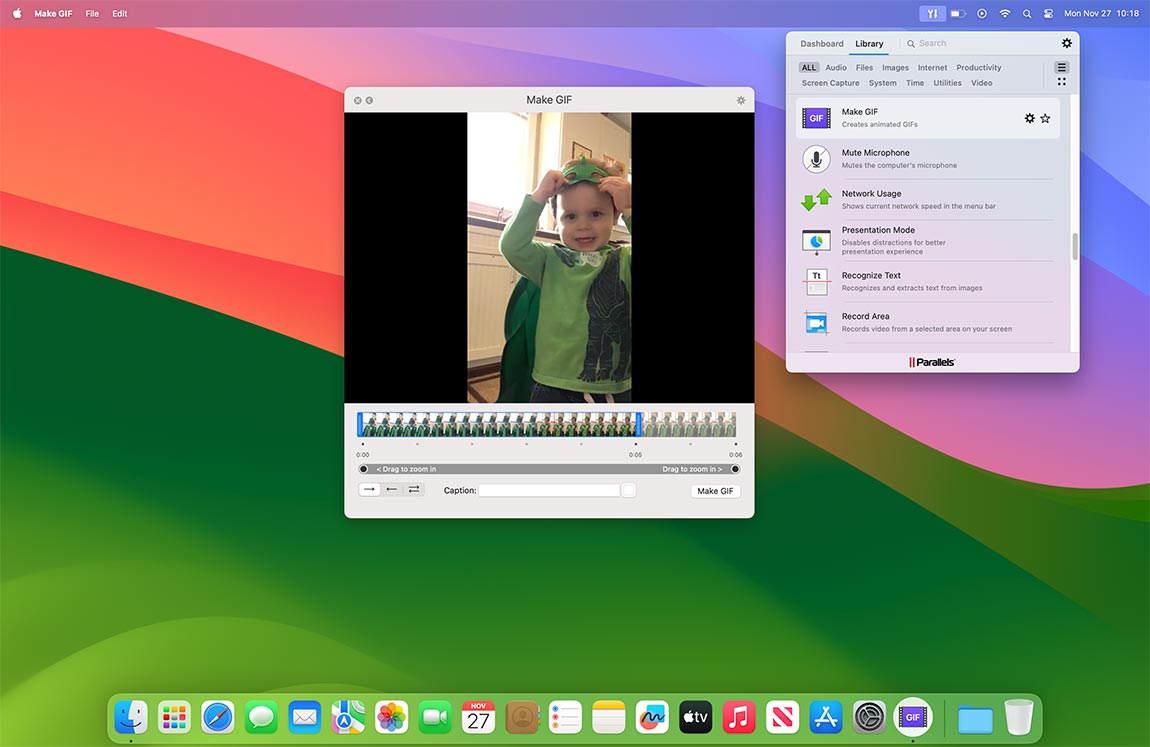This screenshot has height=747, width=1150.
Task: Open Toolbox preferences gear at panel top right
Action: click(1066, 43)
